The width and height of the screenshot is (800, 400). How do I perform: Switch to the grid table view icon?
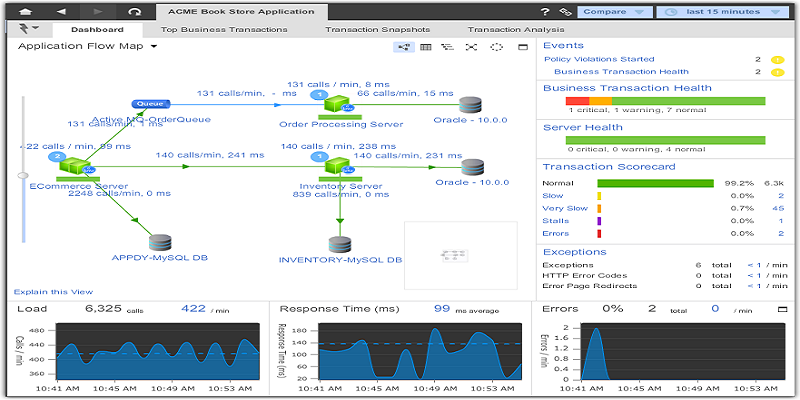pyautogui.click(x=426, y=47)
